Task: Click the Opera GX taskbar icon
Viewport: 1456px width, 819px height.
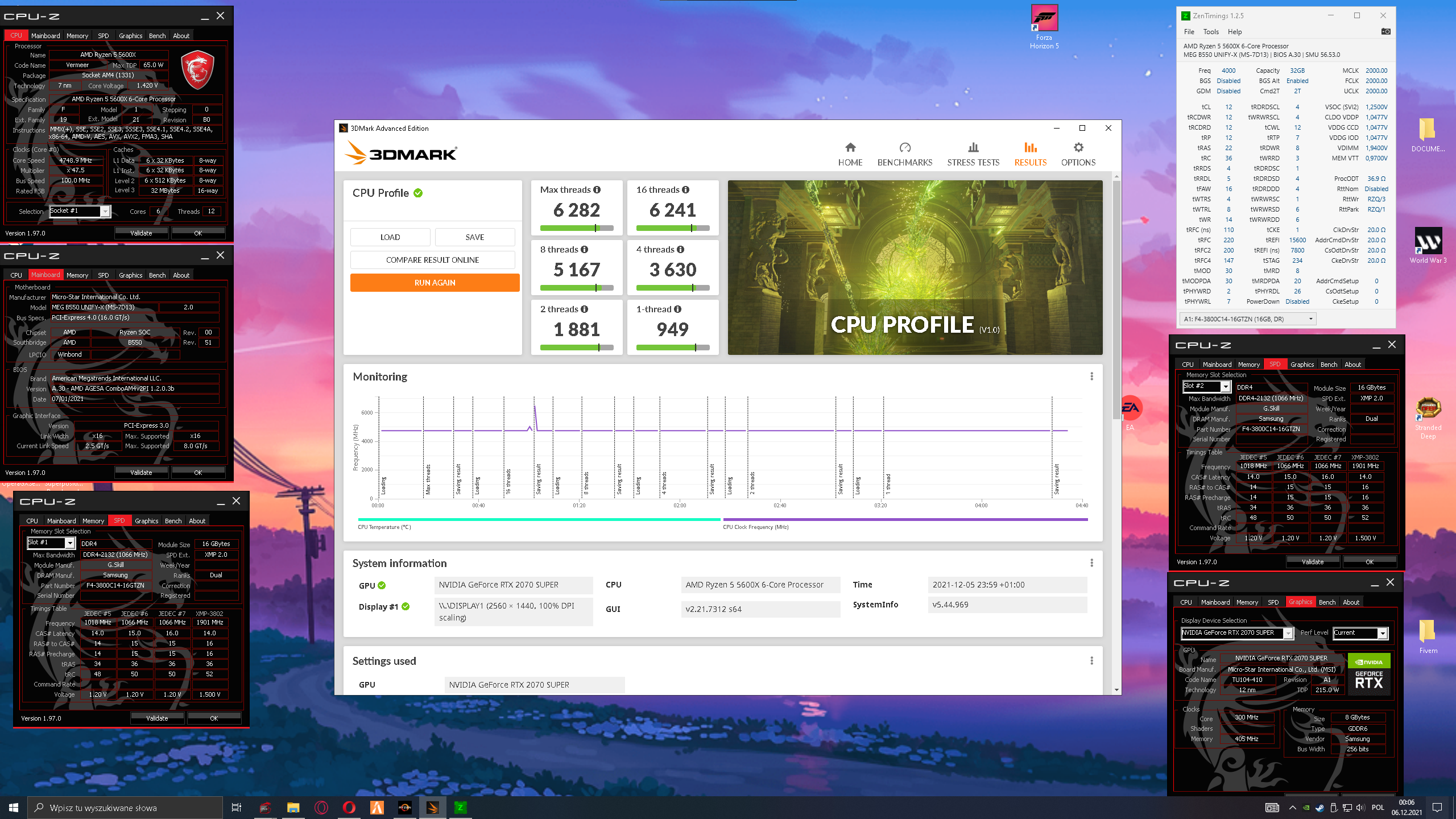Action: coord(321,808)
